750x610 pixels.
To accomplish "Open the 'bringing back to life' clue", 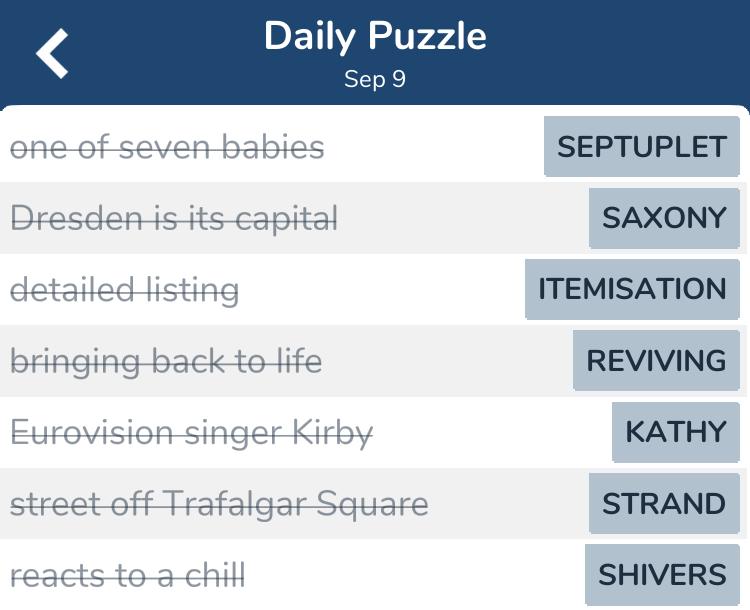I will [166, 362].
